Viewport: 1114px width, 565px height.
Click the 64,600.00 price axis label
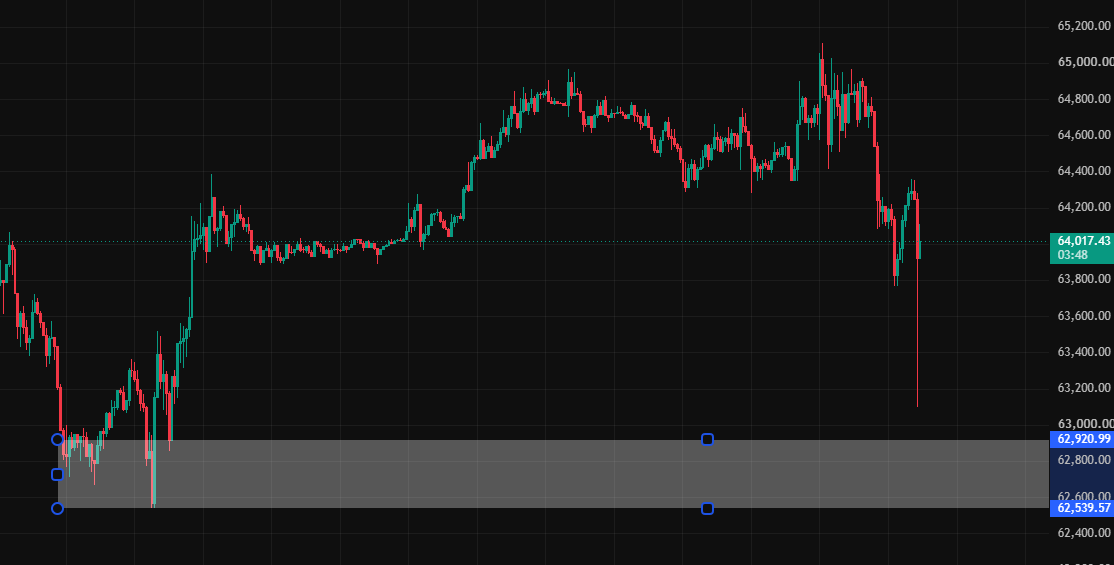point(1083,135)
